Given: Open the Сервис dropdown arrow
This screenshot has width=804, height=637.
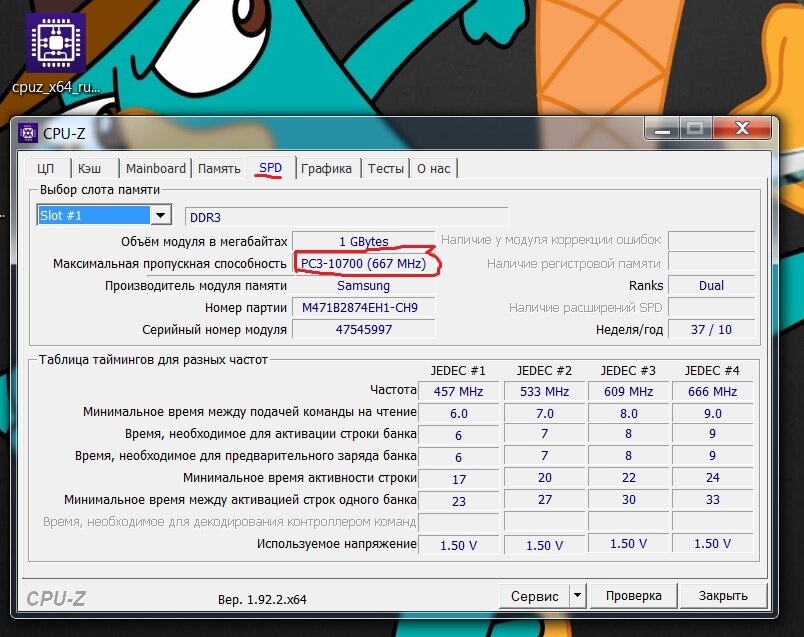Looking at the screenshot, I should pos(577,596).
